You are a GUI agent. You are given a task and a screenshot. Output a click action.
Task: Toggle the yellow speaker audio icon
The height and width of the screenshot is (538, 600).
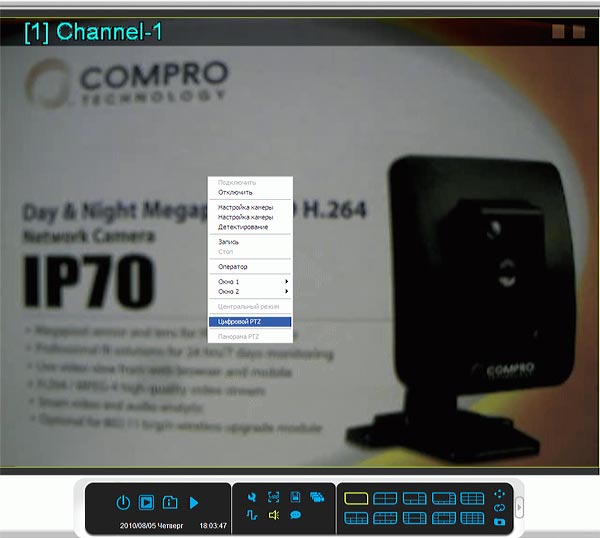click(x=274, y=515)
